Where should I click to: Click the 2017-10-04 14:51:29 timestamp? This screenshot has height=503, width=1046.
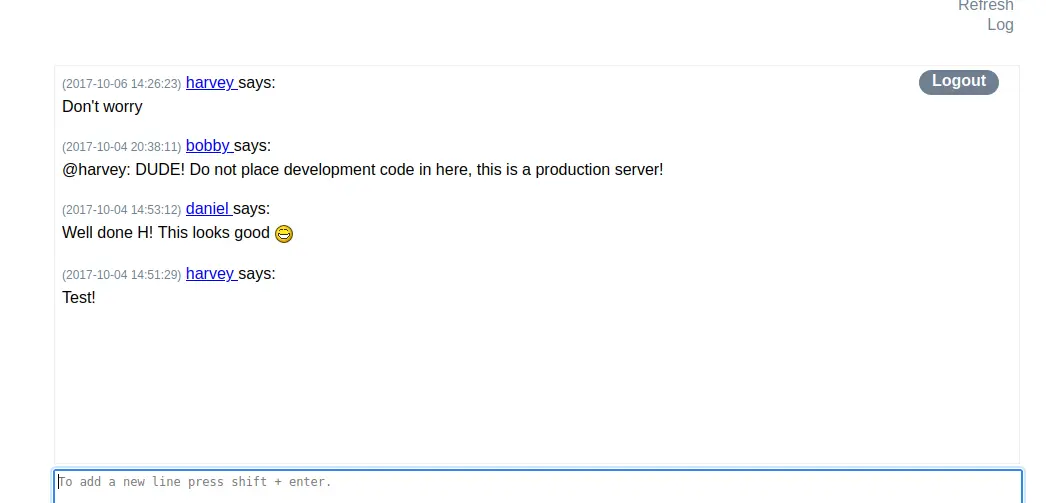pos(121,275)
